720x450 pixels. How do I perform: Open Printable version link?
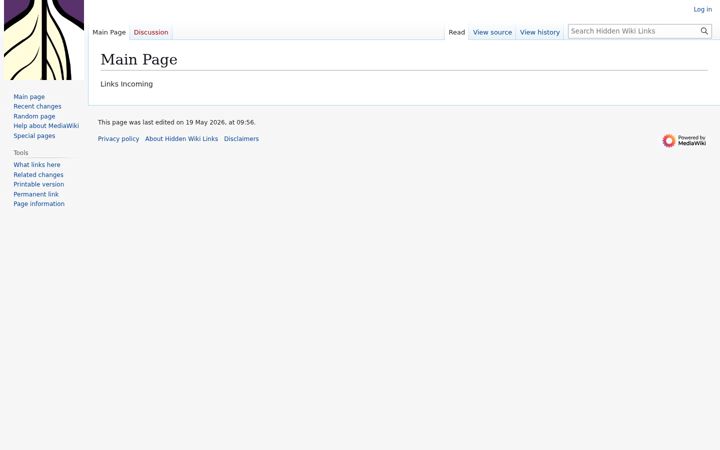39,185
